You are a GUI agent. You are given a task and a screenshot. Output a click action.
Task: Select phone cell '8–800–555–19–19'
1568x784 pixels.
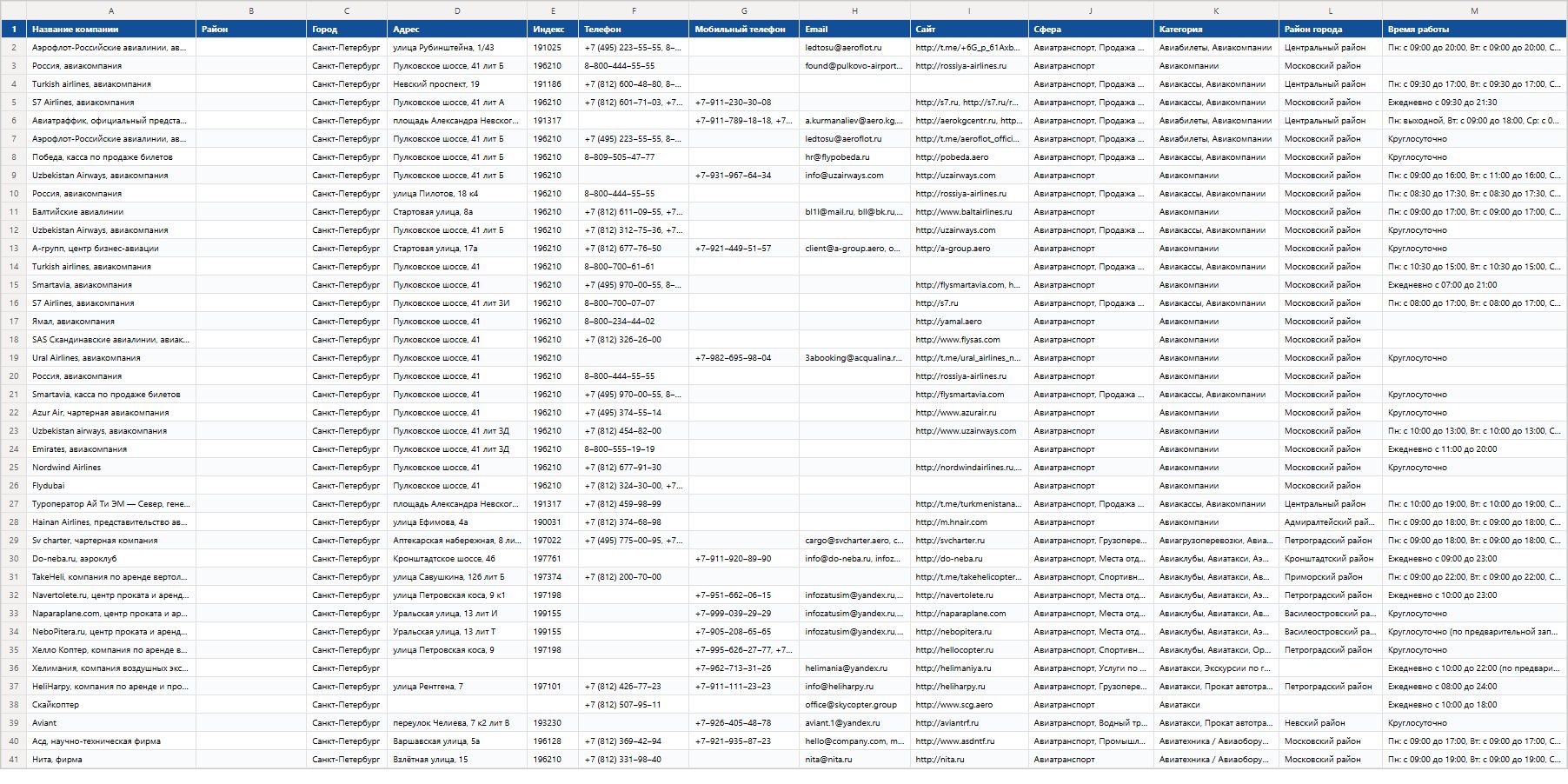[x=634, y=448]
